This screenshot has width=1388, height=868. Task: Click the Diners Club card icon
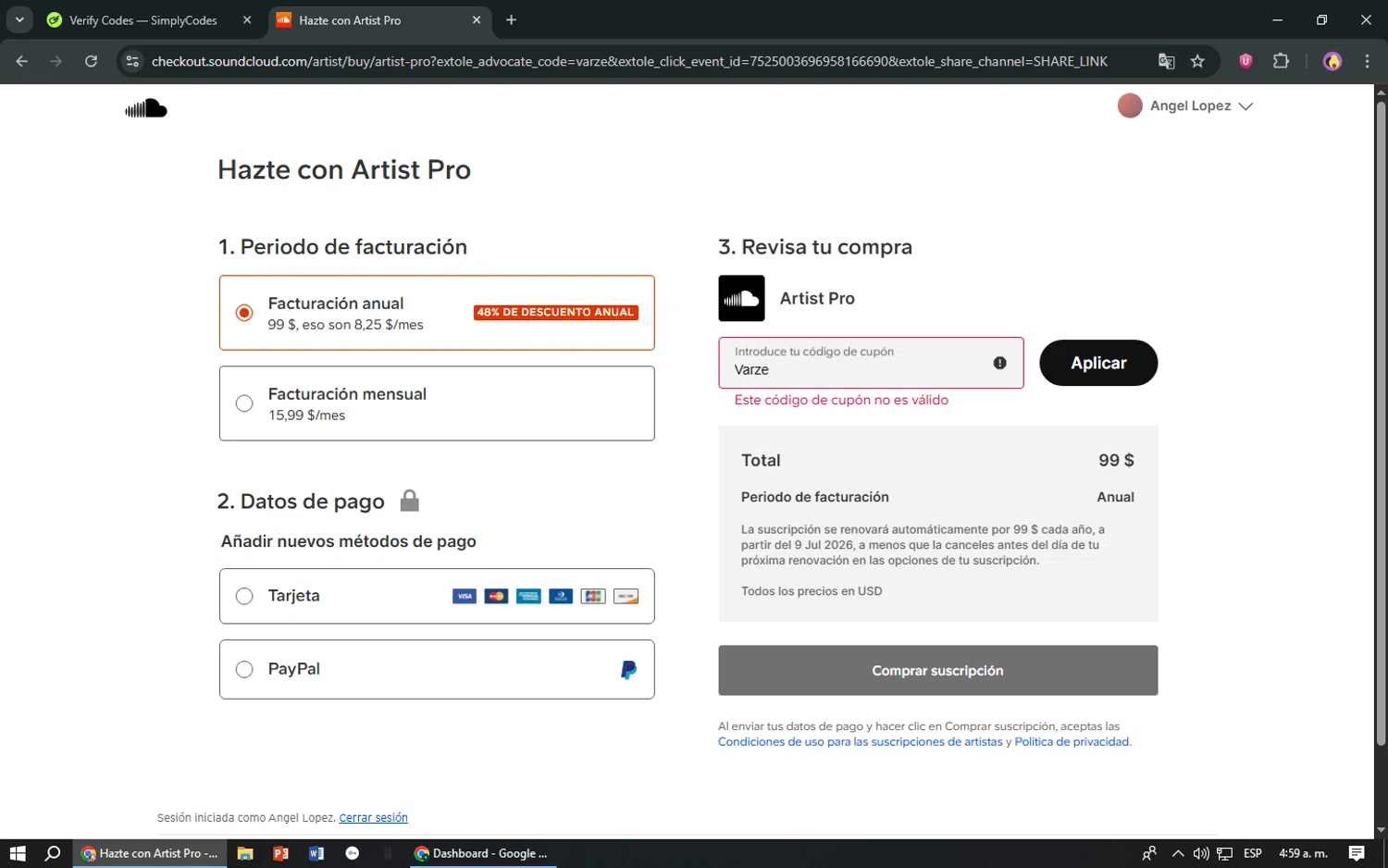click(x=561, y=596)
